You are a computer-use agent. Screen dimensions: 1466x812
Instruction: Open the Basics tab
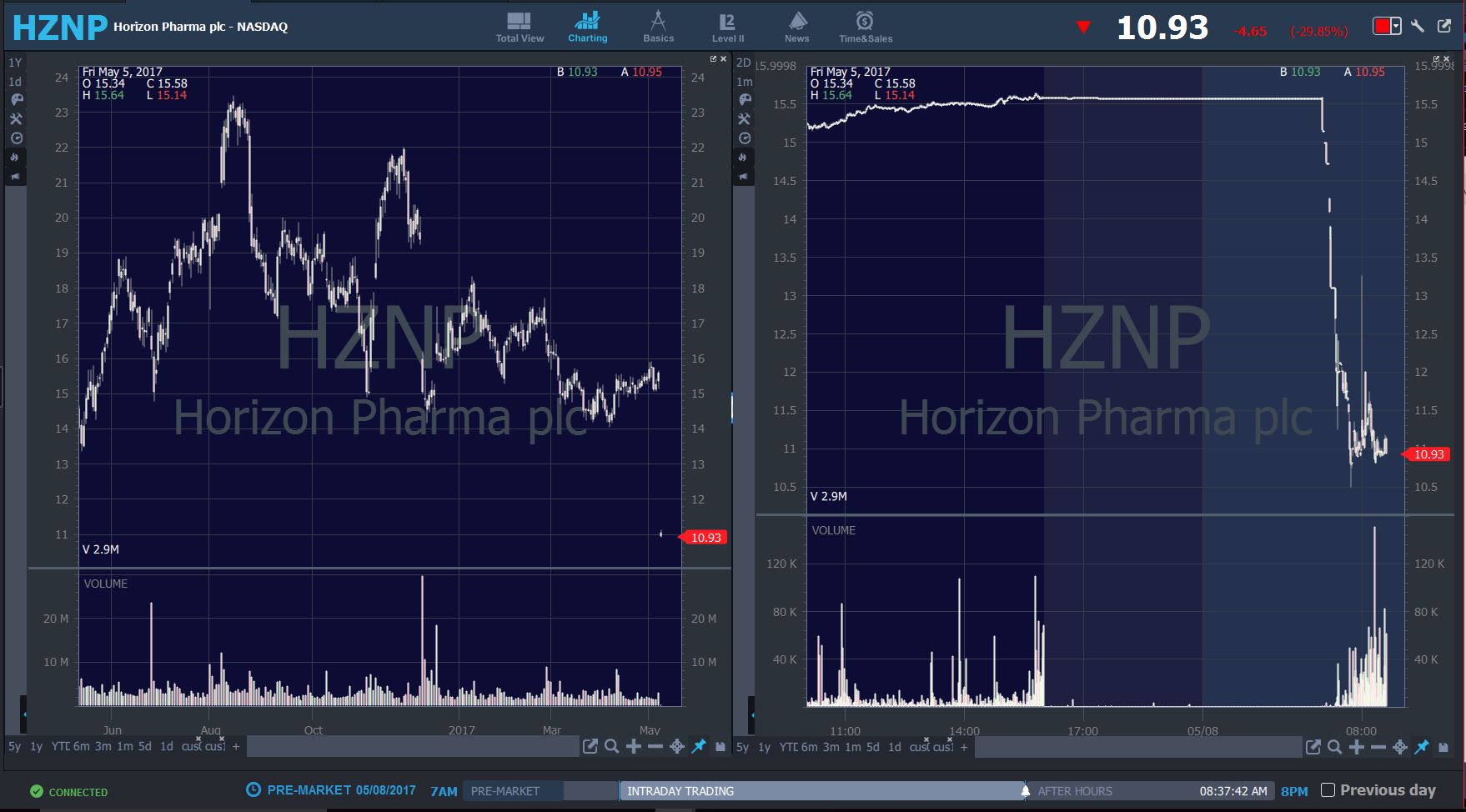[658, 27]
